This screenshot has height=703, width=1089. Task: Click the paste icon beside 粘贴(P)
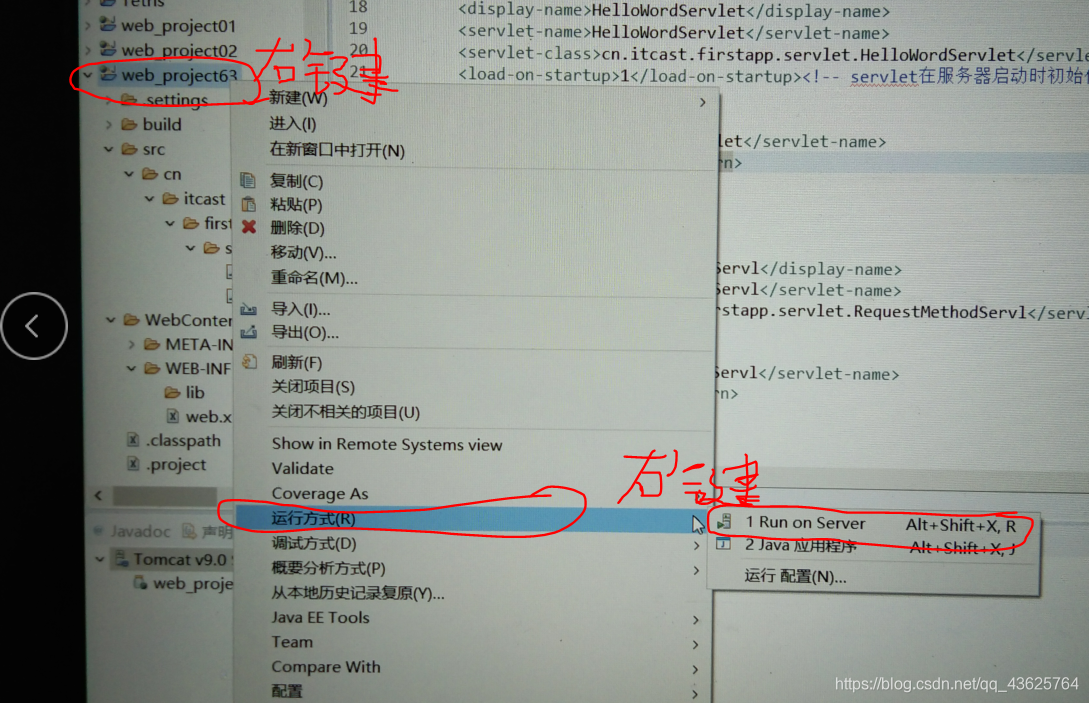pos(248,204)
